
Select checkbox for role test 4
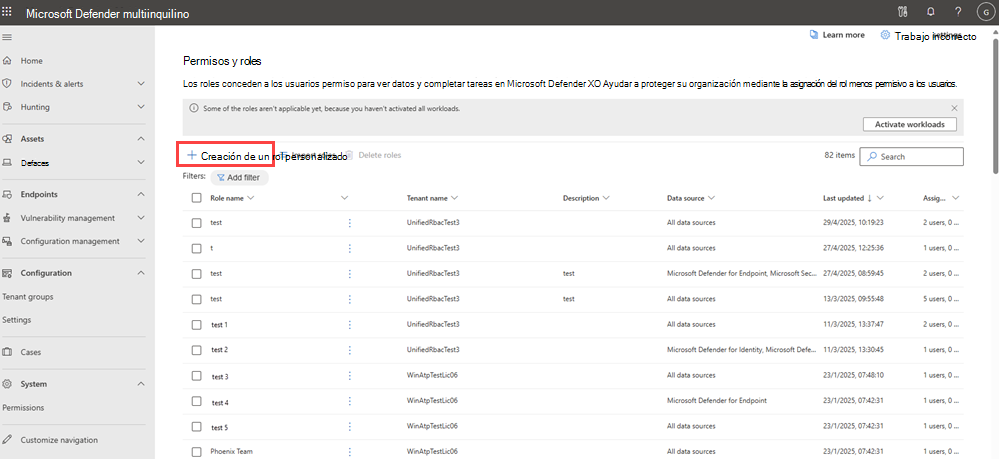(196, 401)
